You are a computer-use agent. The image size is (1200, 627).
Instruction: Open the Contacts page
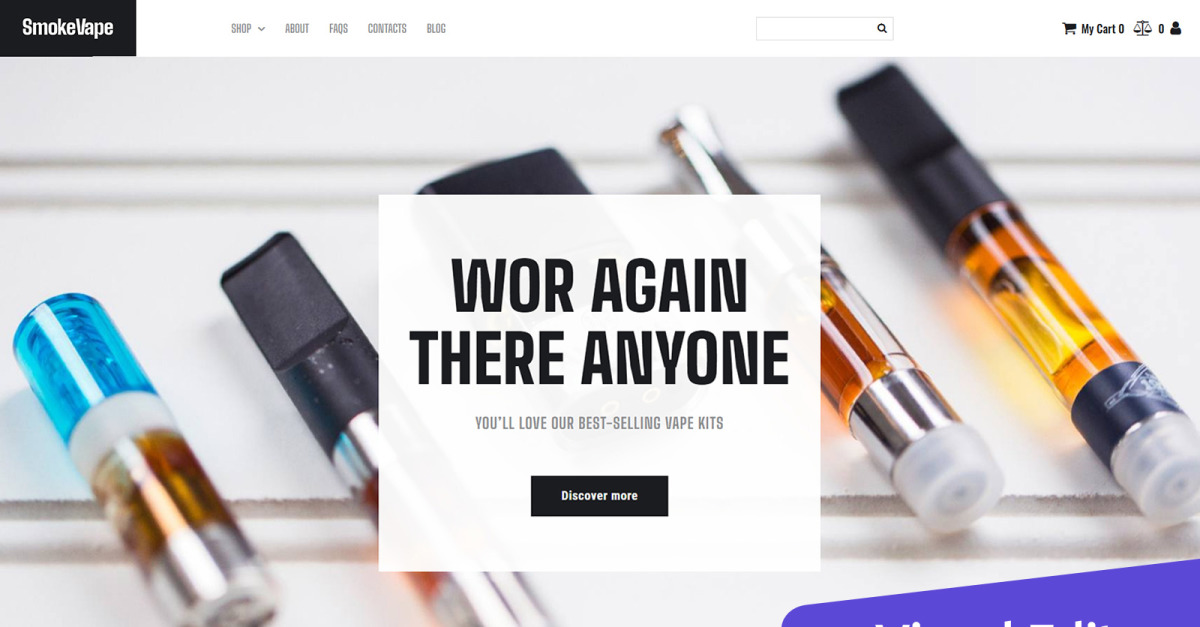coord(387,29)
